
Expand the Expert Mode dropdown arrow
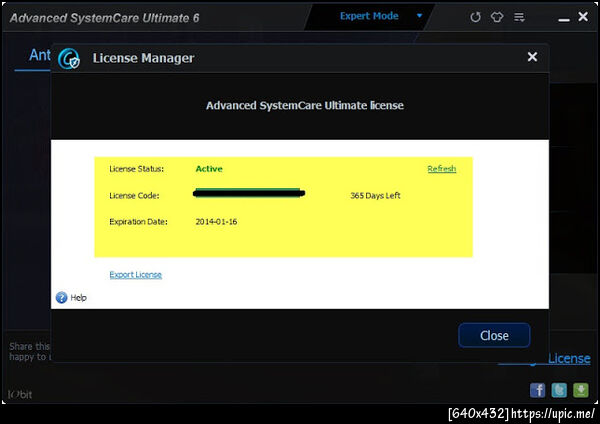pos(419,16)
